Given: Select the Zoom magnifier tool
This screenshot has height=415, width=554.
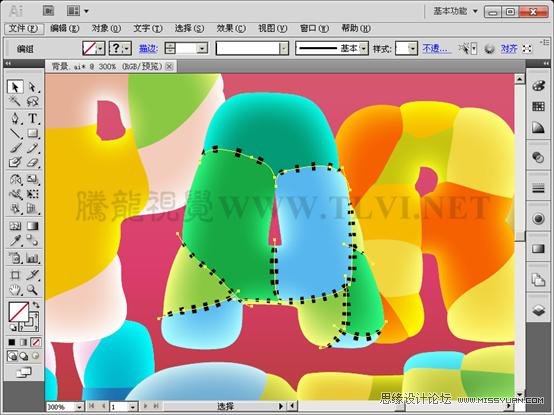Looking at the screenshot, I should coord(32,290).
